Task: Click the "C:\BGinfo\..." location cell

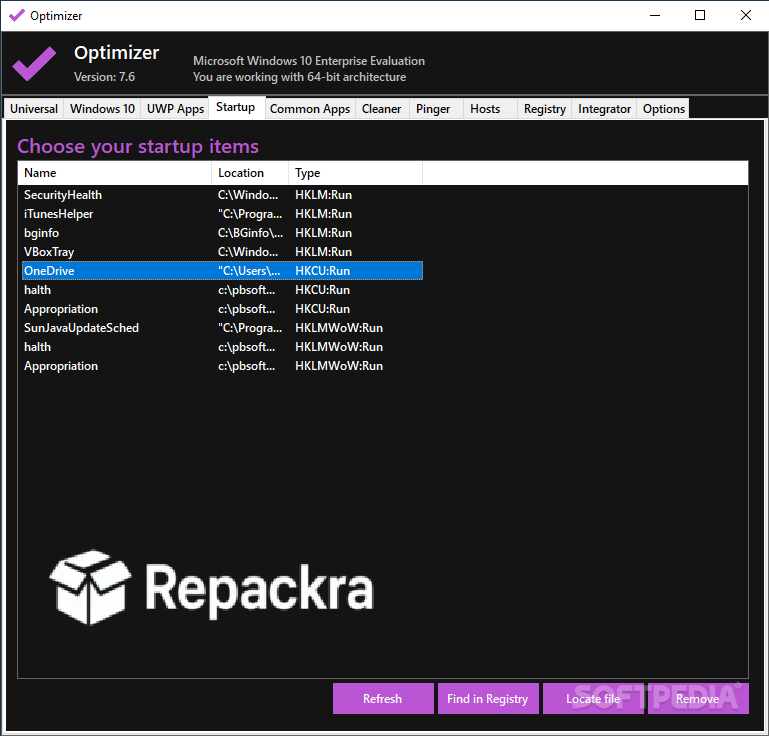Action: coord(250,233)
